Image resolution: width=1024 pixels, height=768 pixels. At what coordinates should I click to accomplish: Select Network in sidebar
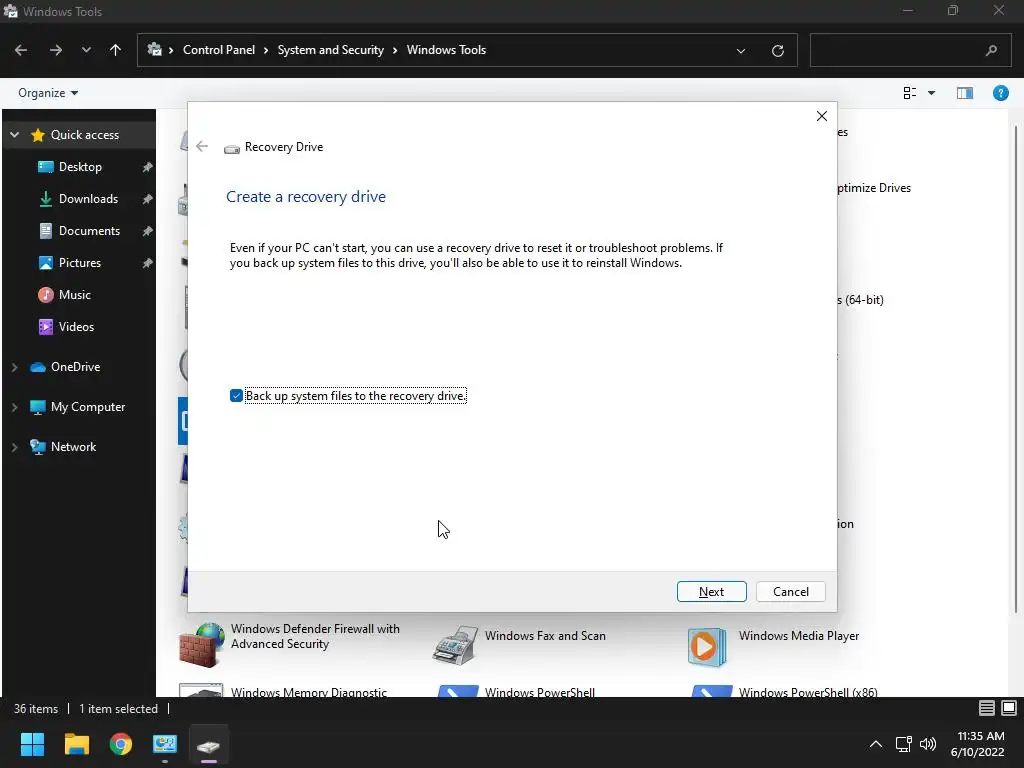[x=73, y=447]
